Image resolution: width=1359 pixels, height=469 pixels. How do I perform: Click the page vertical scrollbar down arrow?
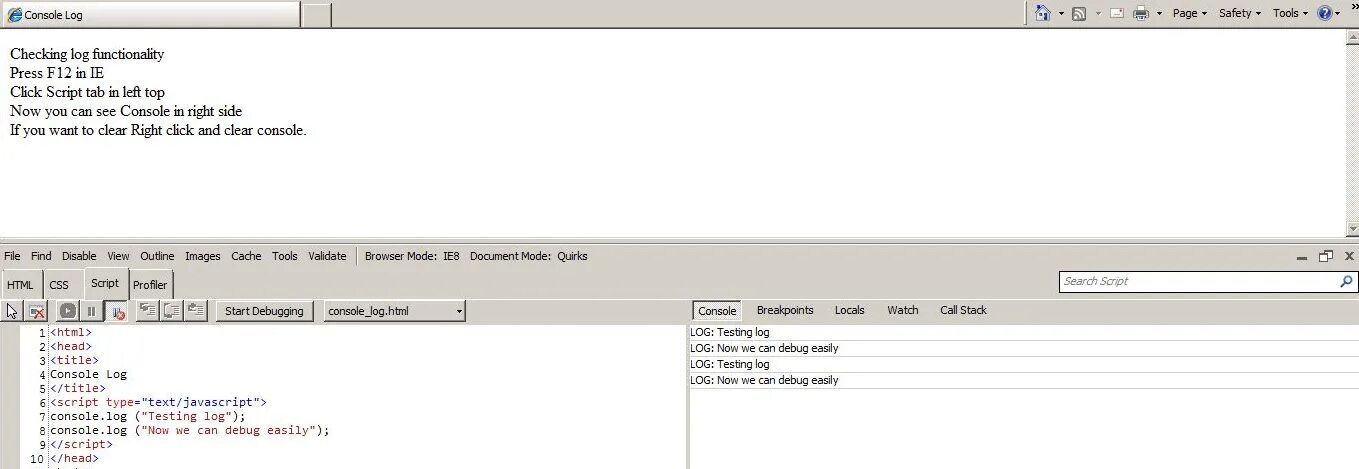tap(1352, 231)
